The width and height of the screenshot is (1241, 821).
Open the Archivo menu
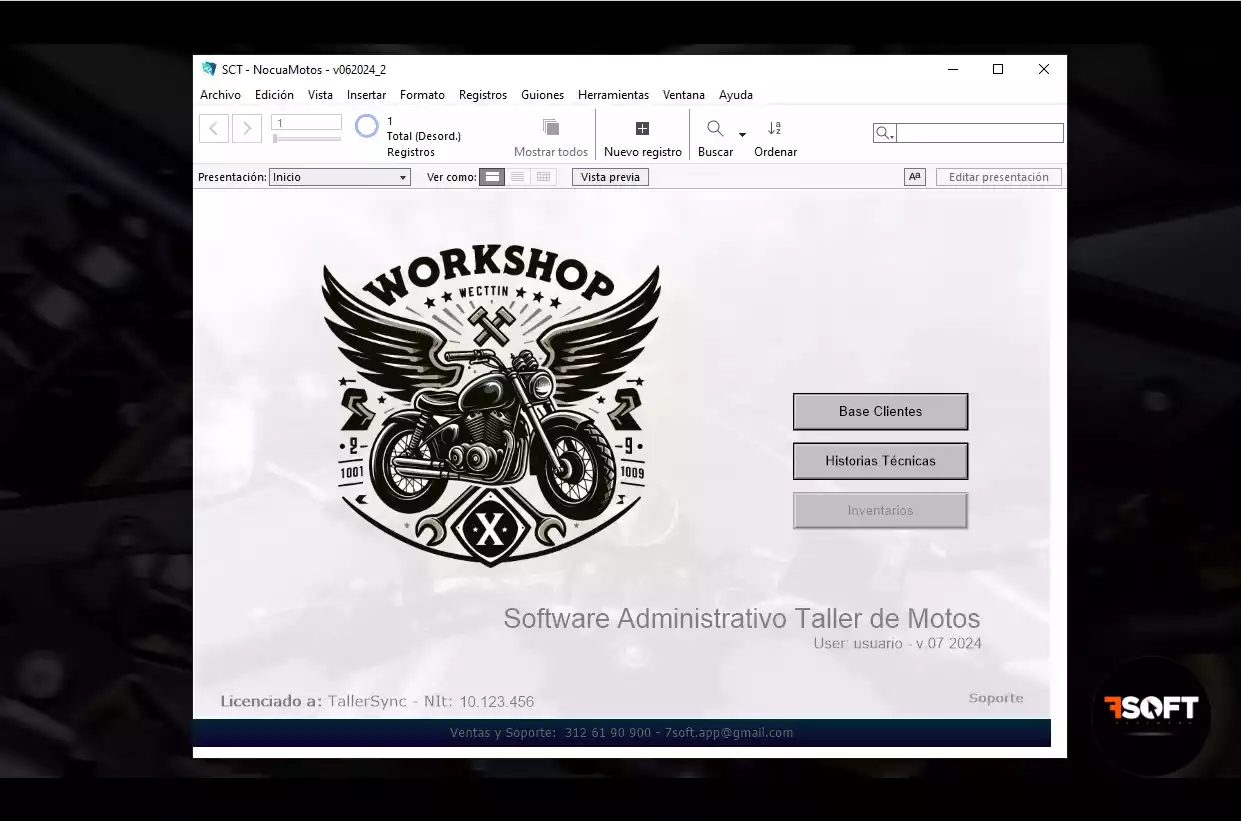click(x=220, y=95)
